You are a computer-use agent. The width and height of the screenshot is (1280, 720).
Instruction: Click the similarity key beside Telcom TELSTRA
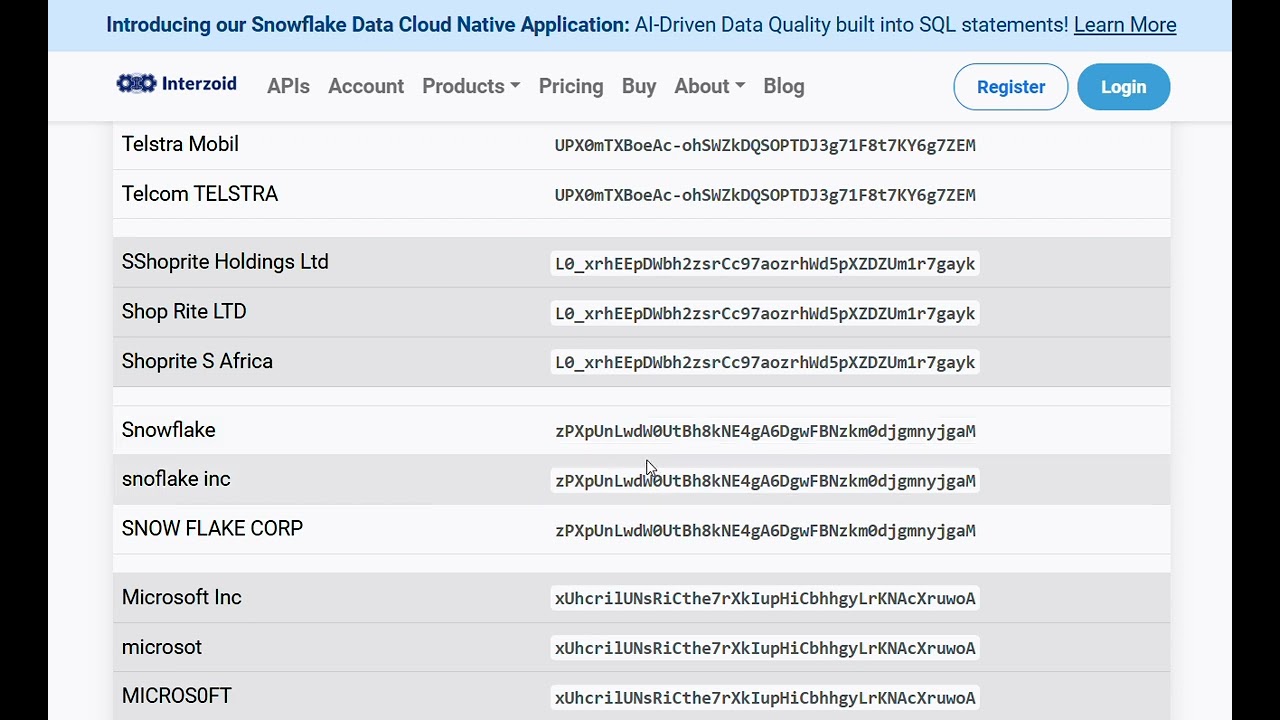pos(765,195)
